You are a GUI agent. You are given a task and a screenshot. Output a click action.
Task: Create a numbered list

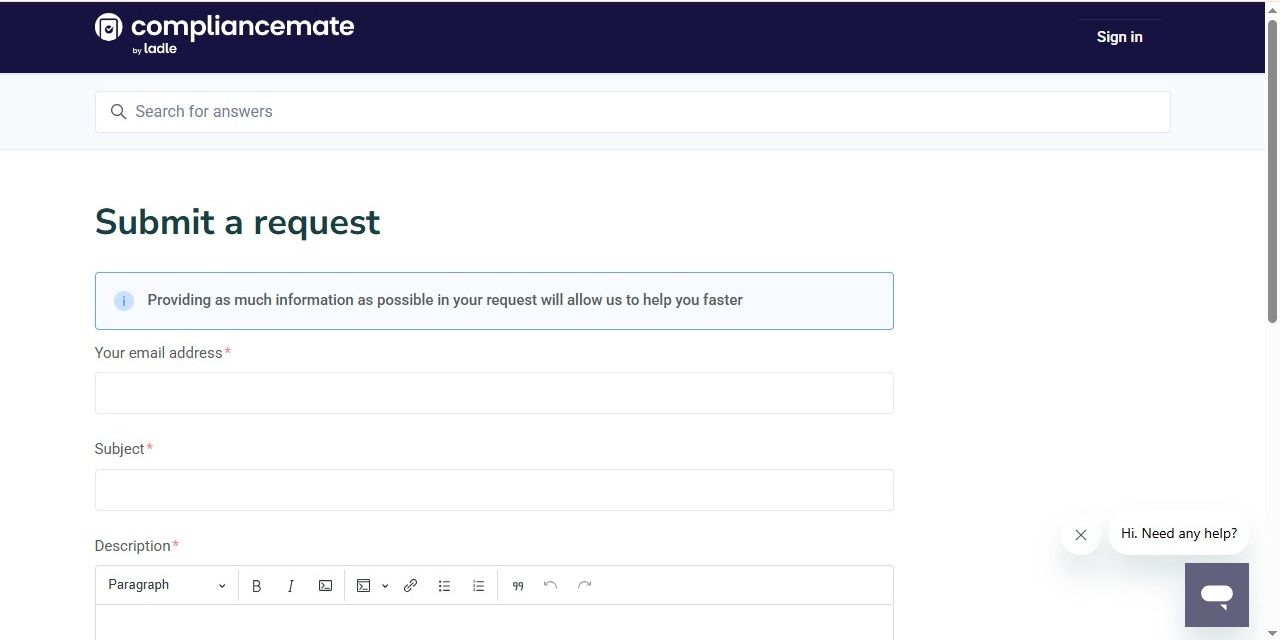click(478, 585)
